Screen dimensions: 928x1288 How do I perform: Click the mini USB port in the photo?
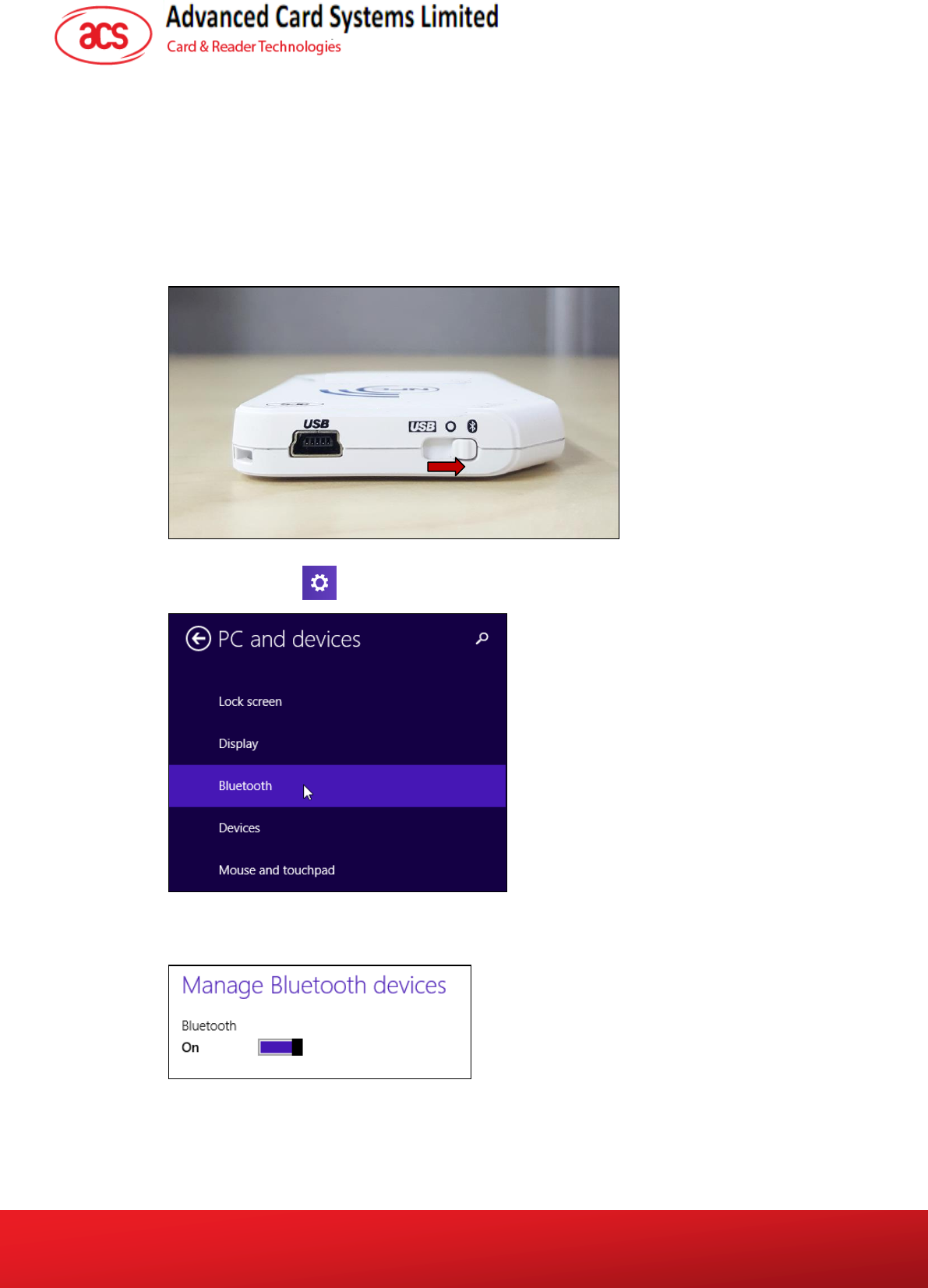tap(316, 444)
